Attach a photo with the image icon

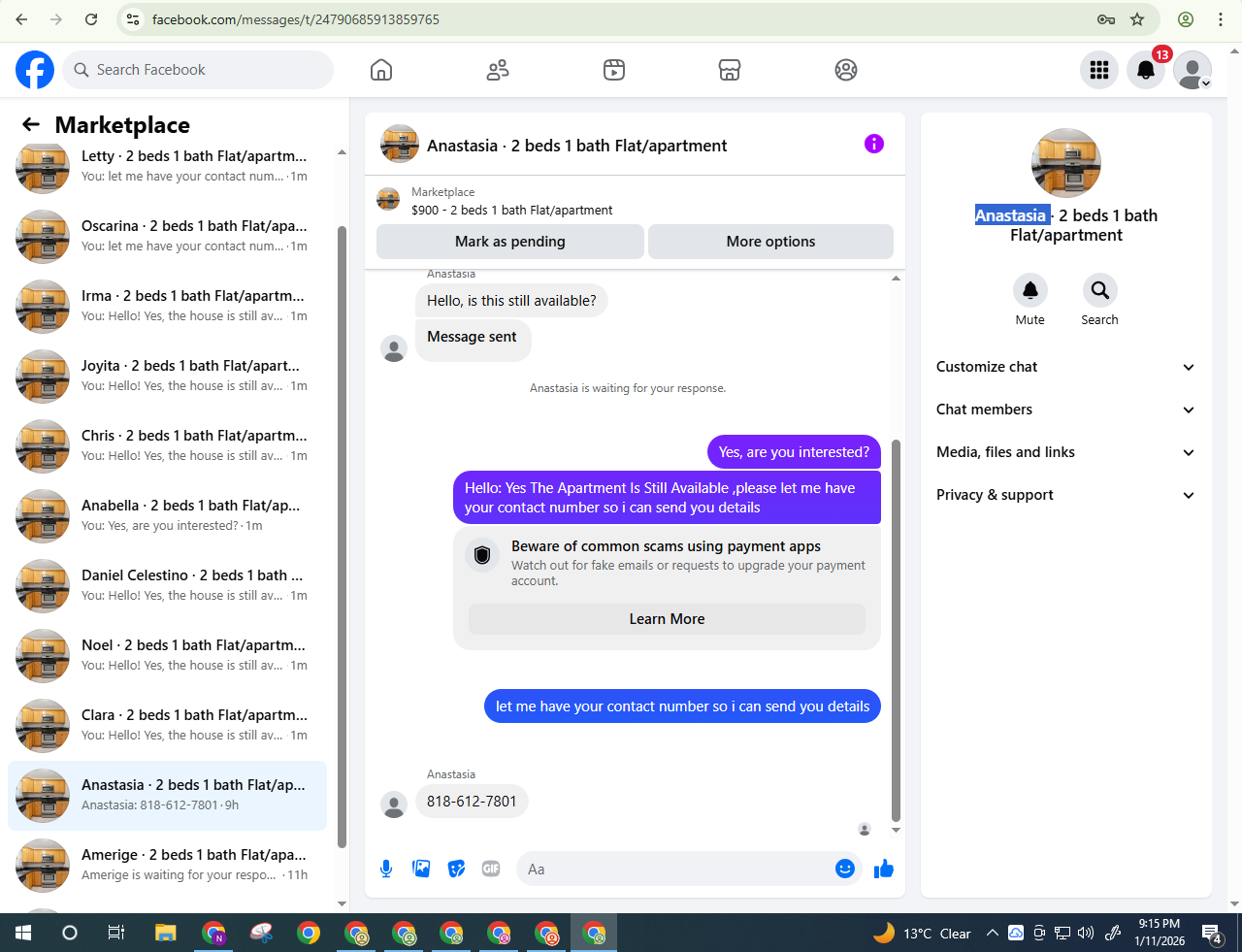point(421,869)
